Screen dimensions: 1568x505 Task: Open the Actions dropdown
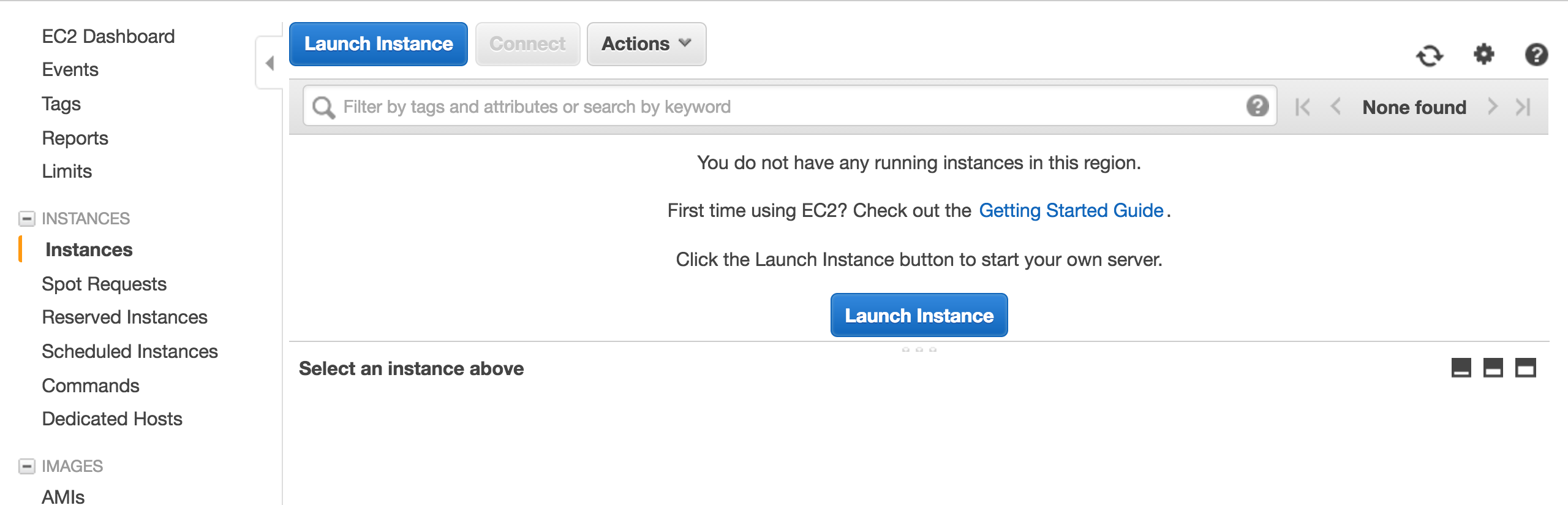point(646,44)
